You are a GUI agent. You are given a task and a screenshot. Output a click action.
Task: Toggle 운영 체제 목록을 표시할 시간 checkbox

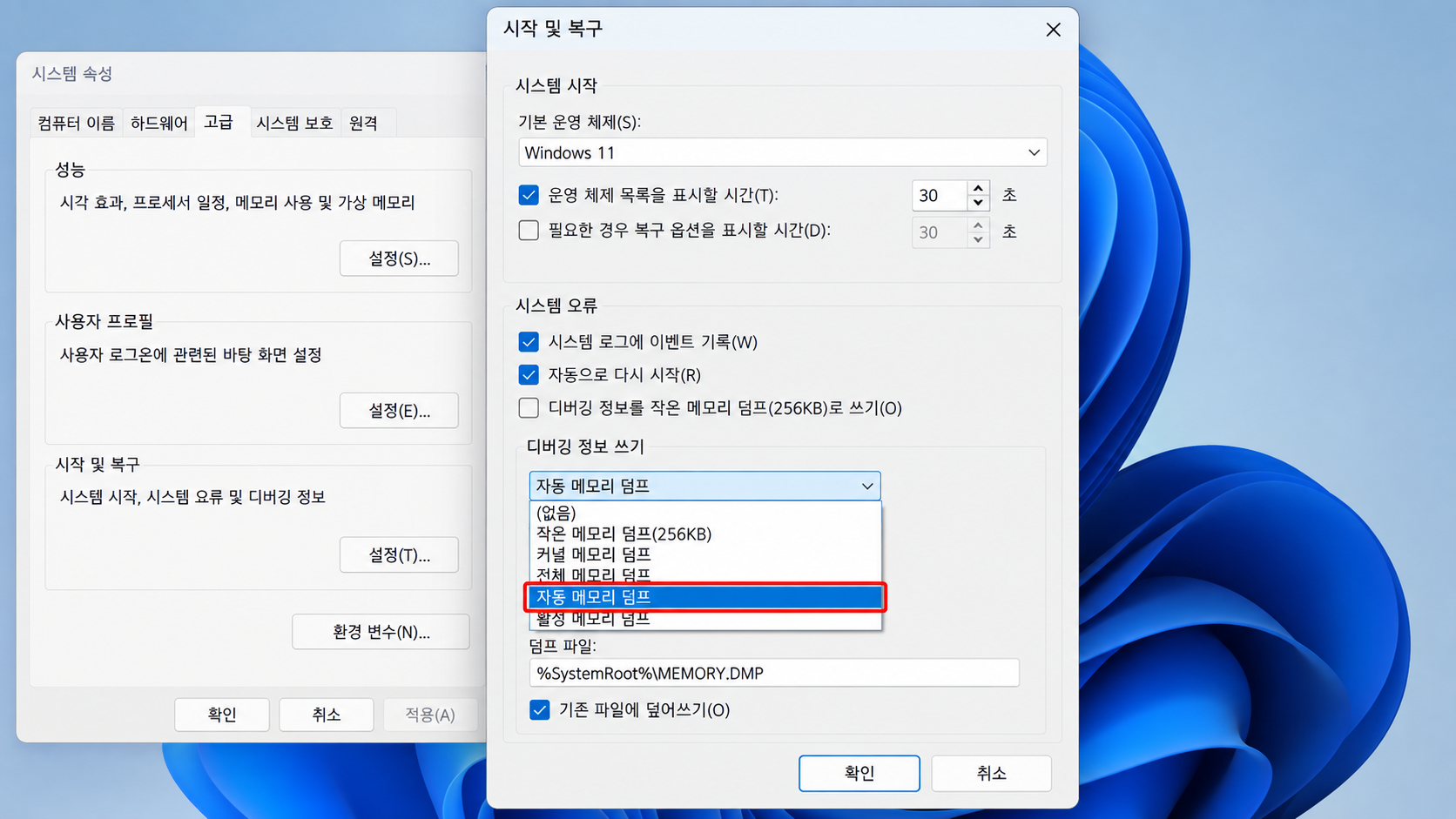pos(529,195)
